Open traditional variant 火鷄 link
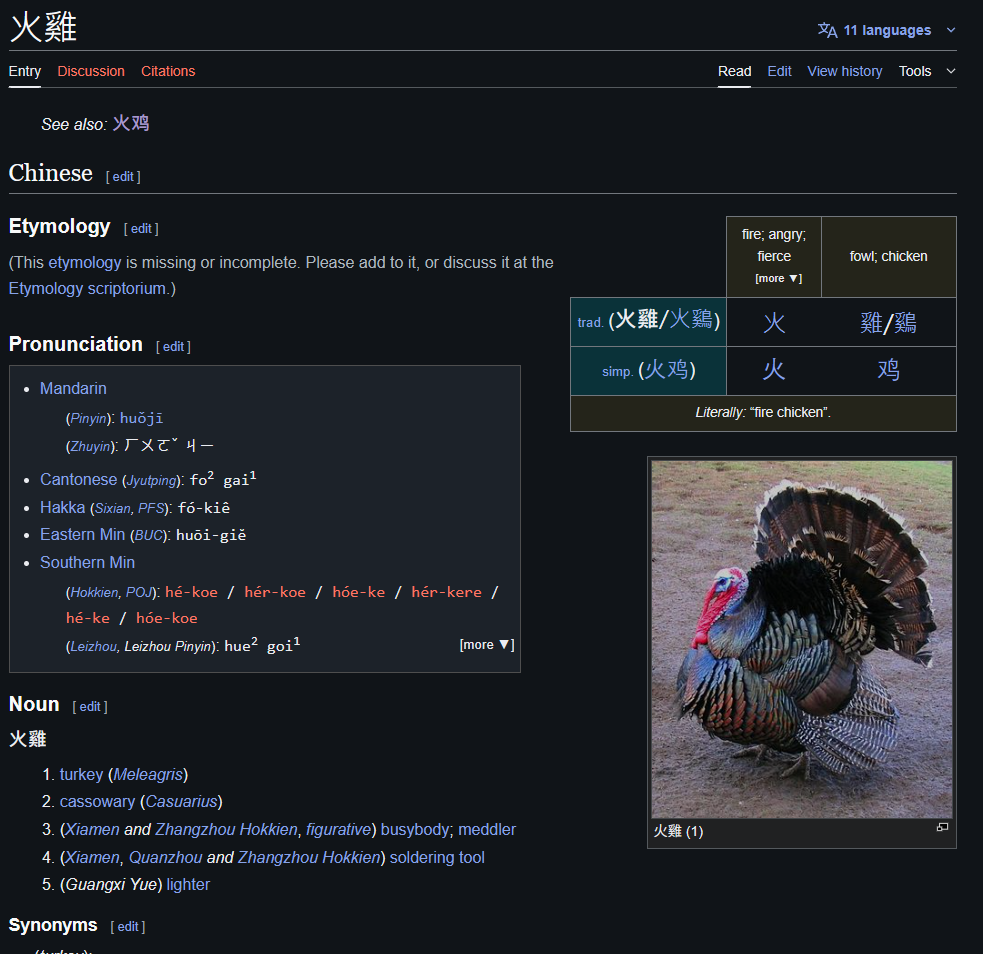This screenshot has height=954, width=983. (691, 319)
